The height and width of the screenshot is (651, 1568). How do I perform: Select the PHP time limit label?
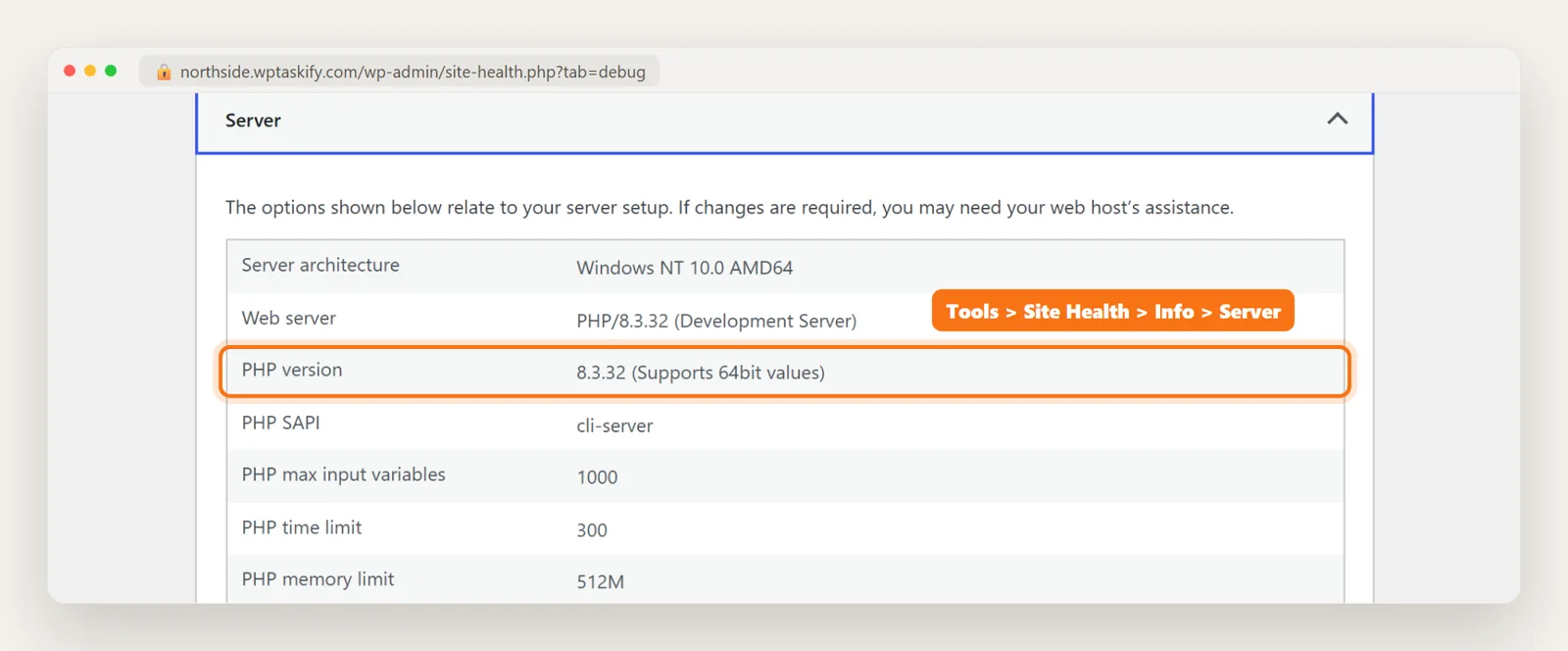click(x=302, y=527)
